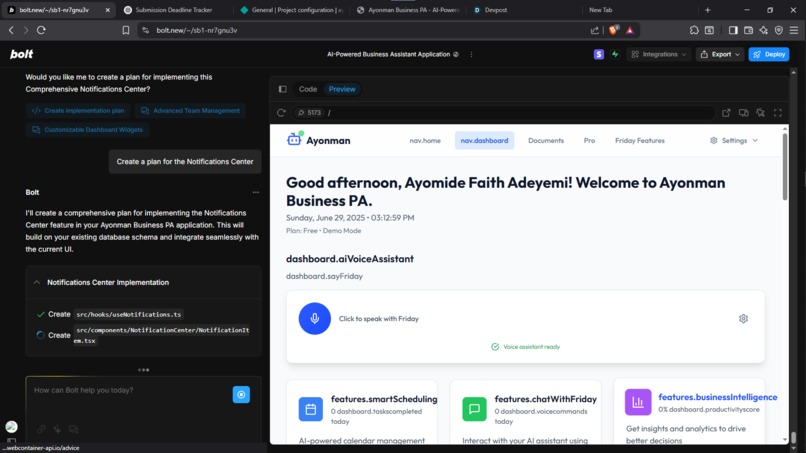
Task: Click the user avatar at the bottom left
Action: 11,426
